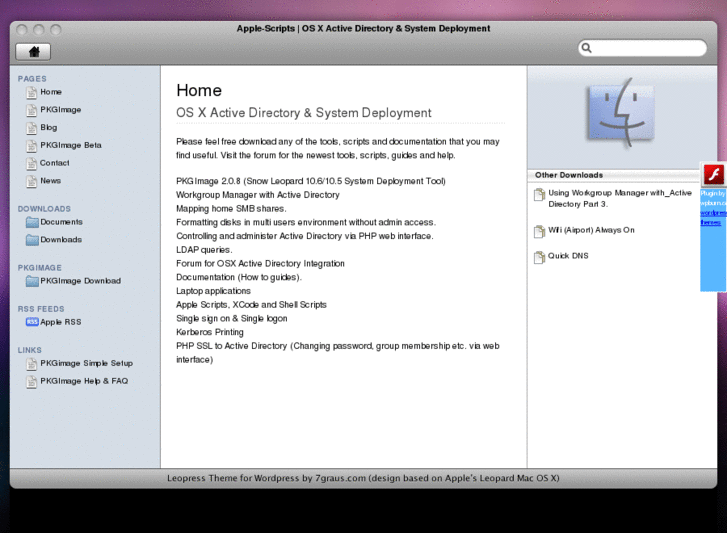Open the PKGImage Beta page
The height and width of the screenshot is (545, 727).
click(x=71, y=145)
